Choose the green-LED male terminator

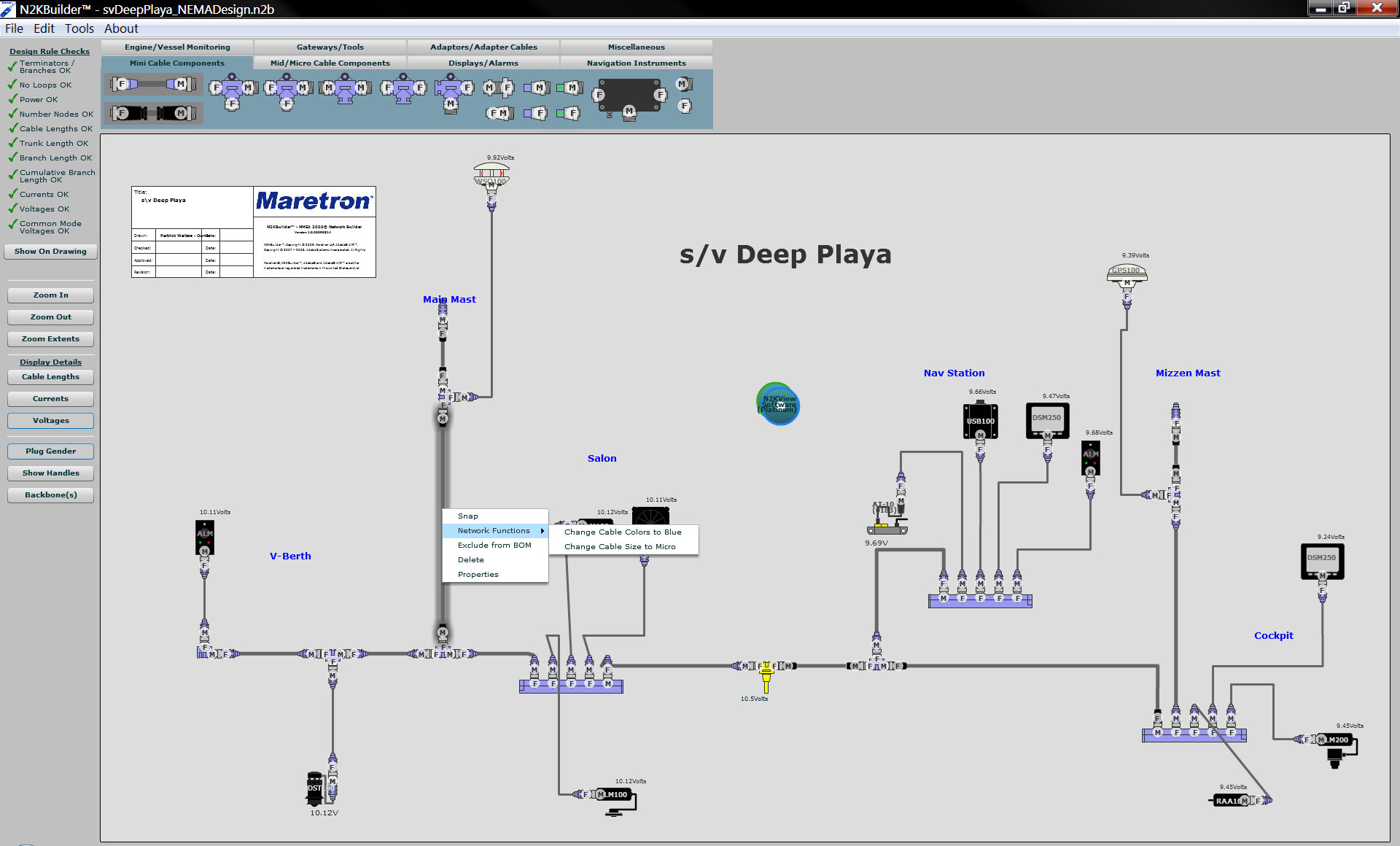pos(570,88)
